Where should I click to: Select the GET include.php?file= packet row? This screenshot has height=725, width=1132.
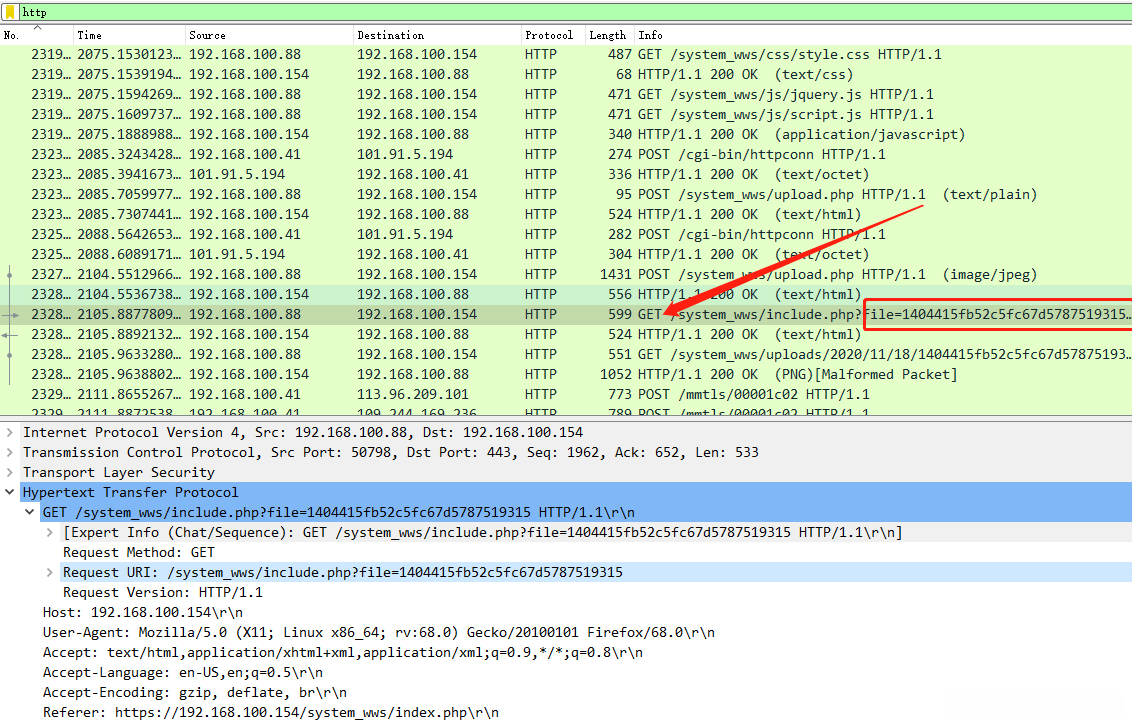pos(566,315)
